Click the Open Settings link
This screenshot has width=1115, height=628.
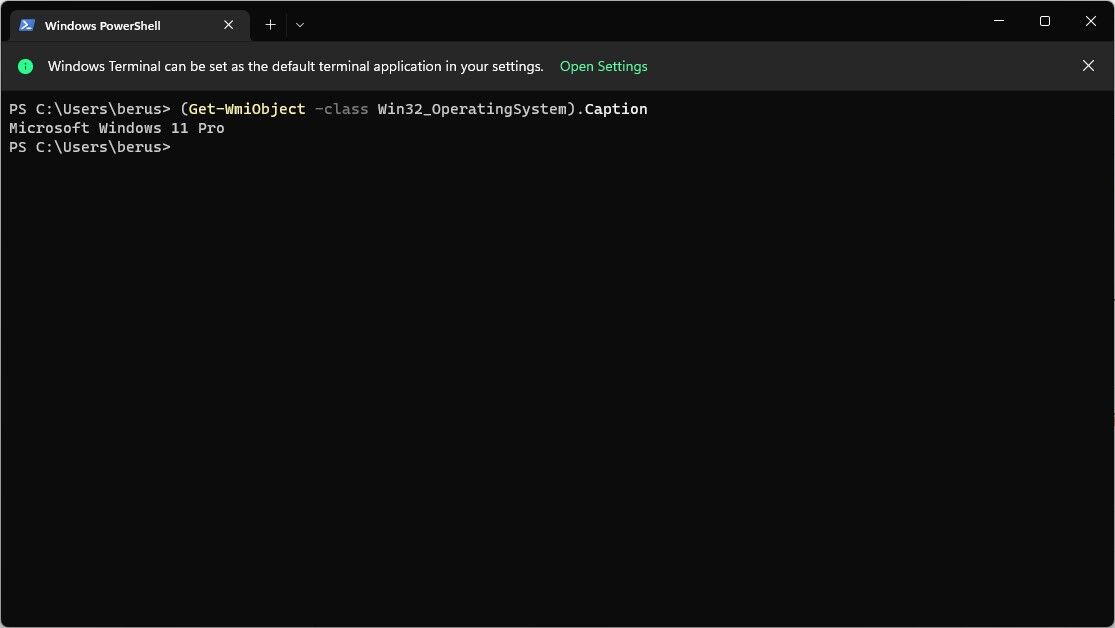pos(603,66)
